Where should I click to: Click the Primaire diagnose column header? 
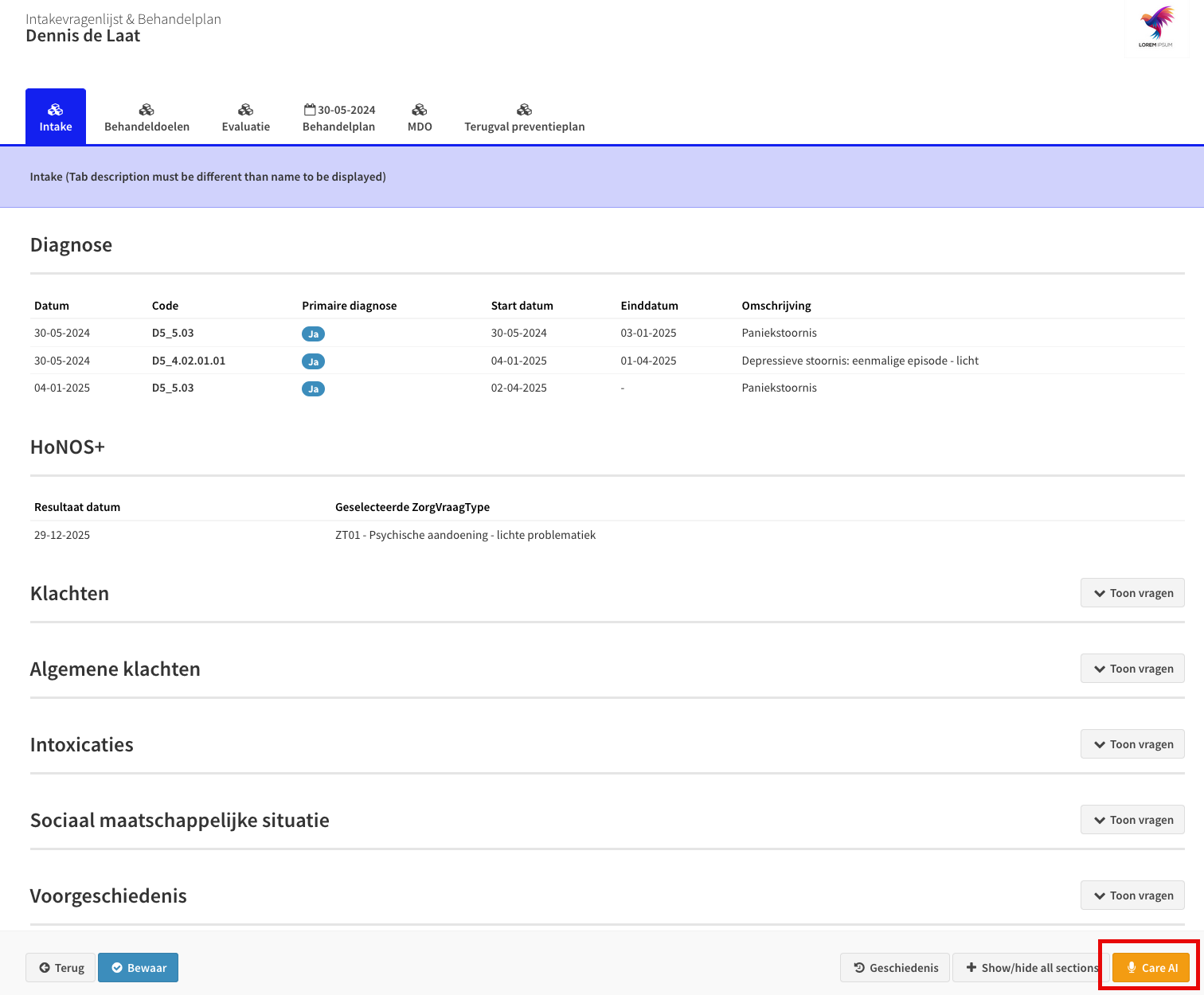(349, 306)
